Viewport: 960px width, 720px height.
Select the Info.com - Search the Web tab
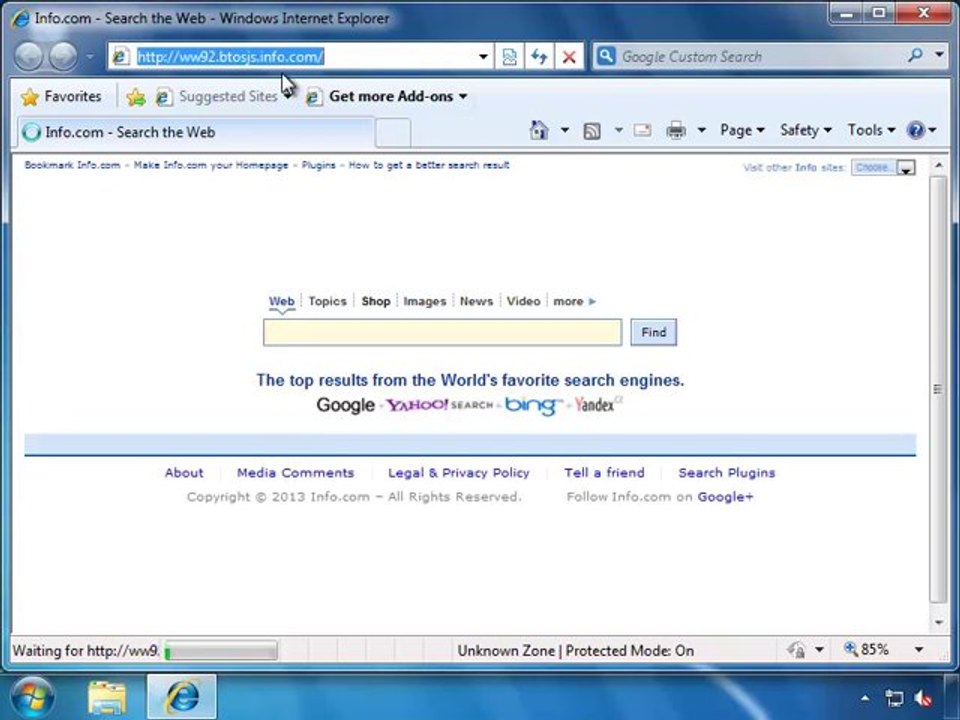point(196,132)
